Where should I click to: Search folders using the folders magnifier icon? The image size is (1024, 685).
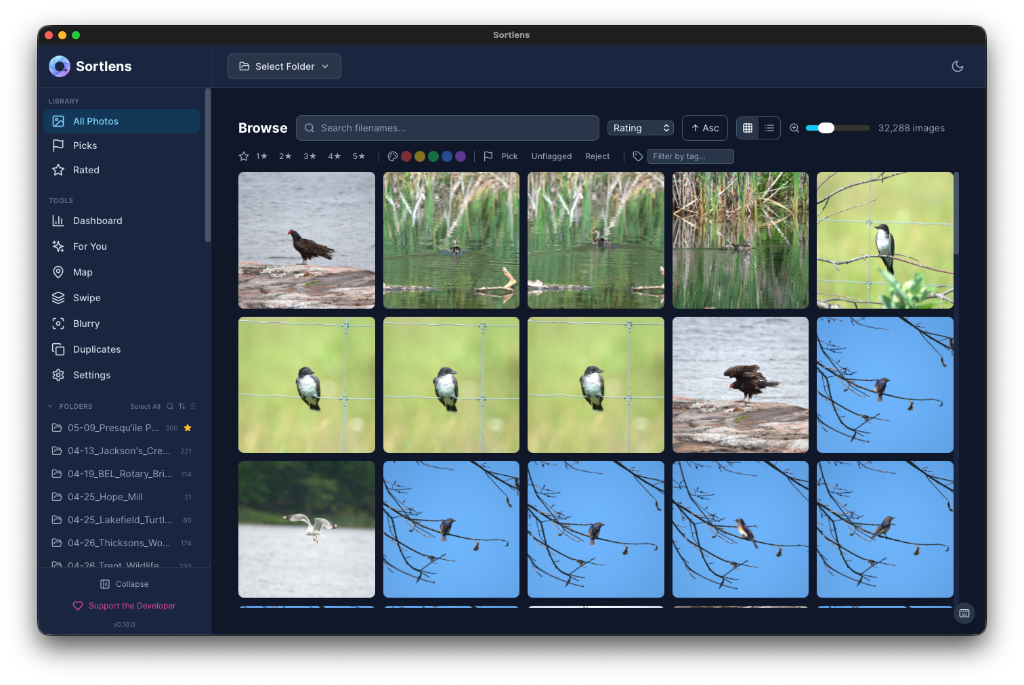(170, 406)
